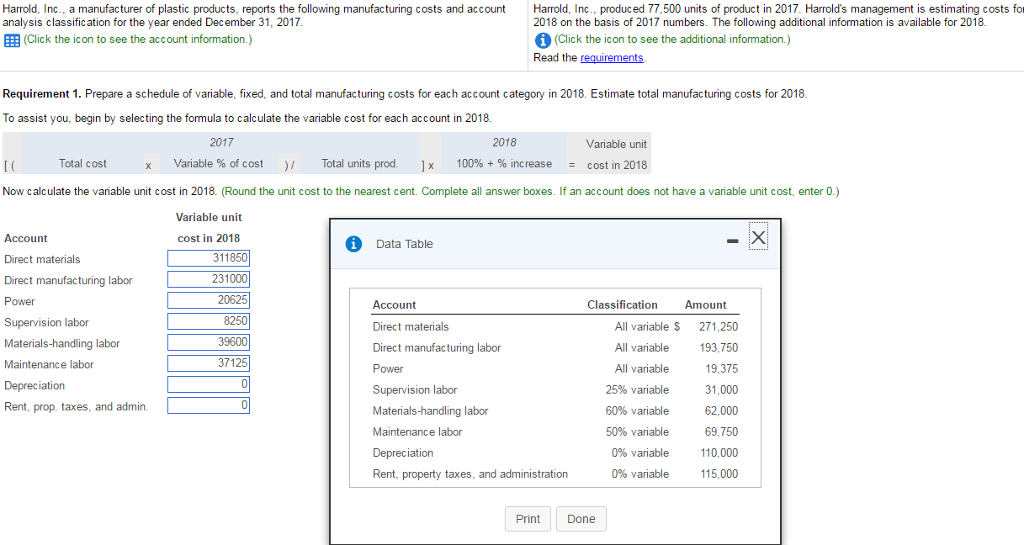The image size is (1024, 545).
Task: Click Done in Data Table dialog
Action: pyautogui.click(x=581, y=519)
